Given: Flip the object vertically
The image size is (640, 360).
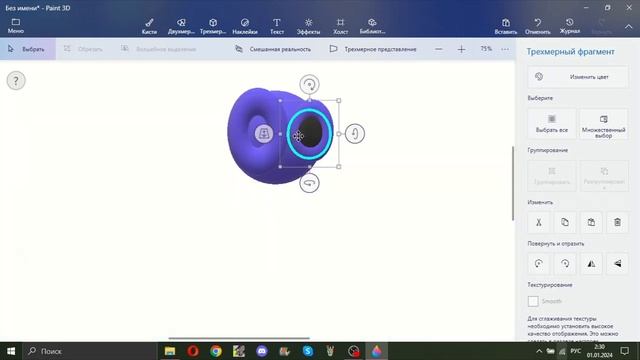Looking at the screenshot, I should tap(617, 264).
